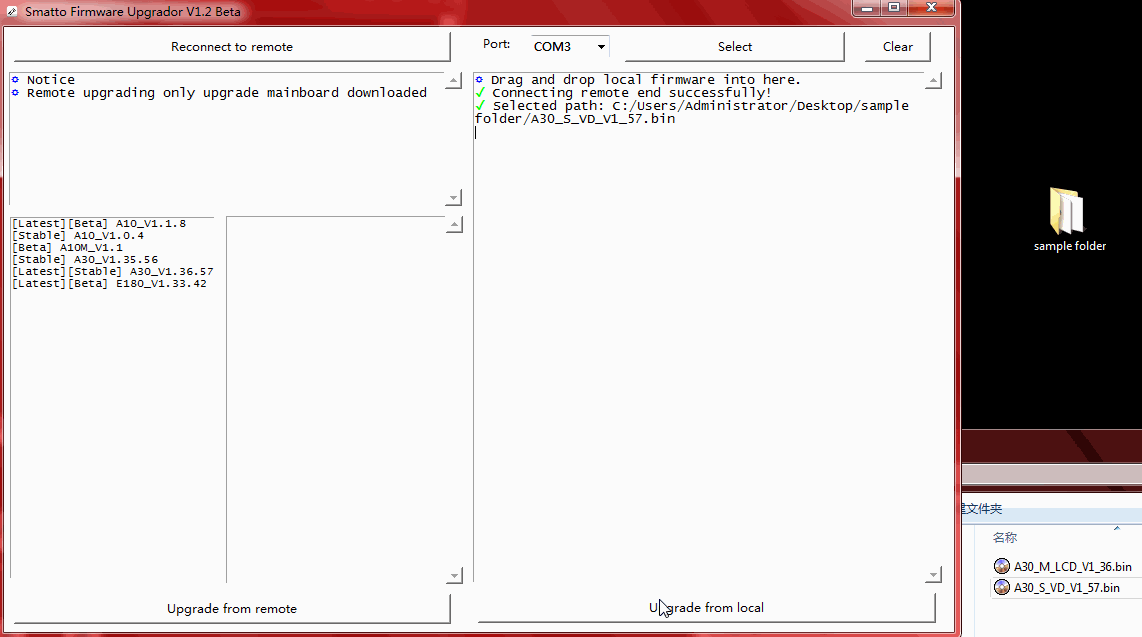Select [Stable] A10_V1.0.4 firmware entry
1142x637 pixels.
78,236
